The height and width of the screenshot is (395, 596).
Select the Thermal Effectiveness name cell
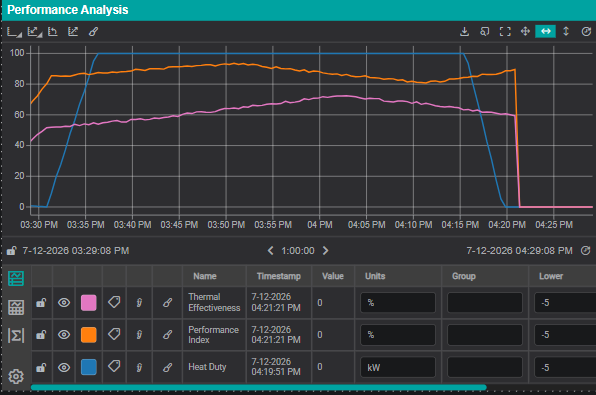pyautogui.click(x=214, y=303)
